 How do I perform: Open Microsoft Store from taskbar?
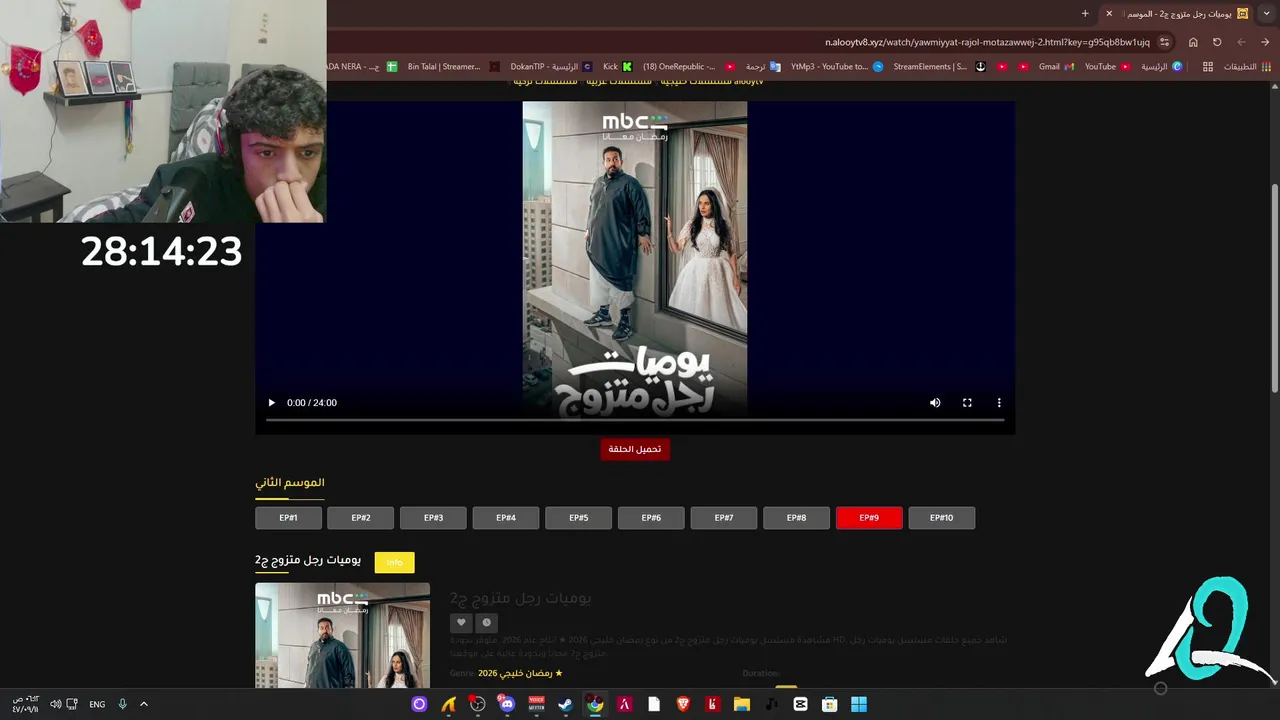pyautogui.click(x=829, y=704)
